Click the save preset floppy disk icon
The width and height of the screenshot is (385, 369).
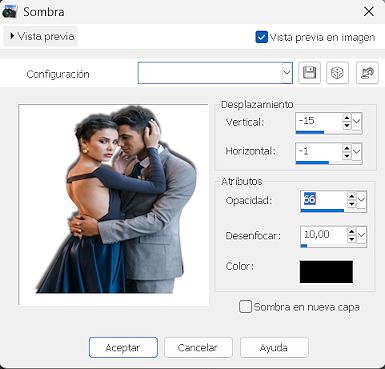309,73
